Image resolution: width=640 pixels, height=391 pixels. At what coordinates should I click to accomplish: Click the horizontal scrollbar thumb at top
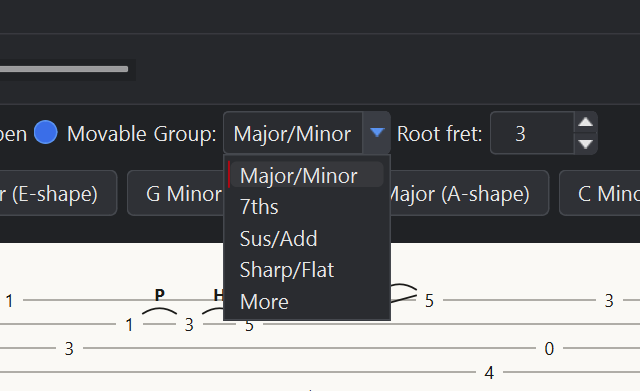tap(64, 69)
